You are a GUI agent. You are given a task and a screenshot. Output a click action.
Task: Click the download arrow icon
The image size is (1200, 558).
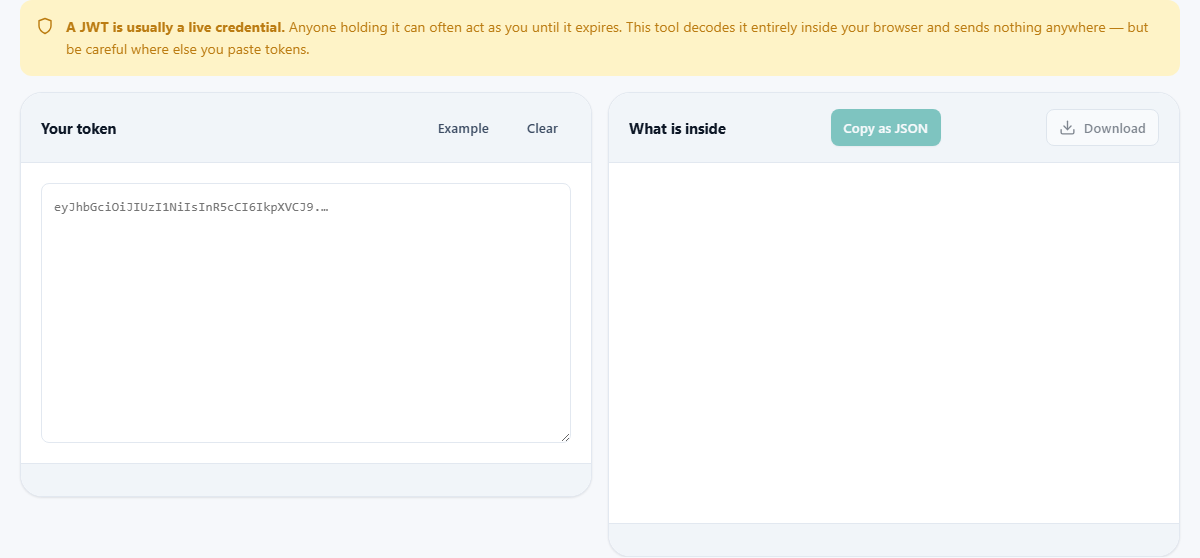point(1067,128)
